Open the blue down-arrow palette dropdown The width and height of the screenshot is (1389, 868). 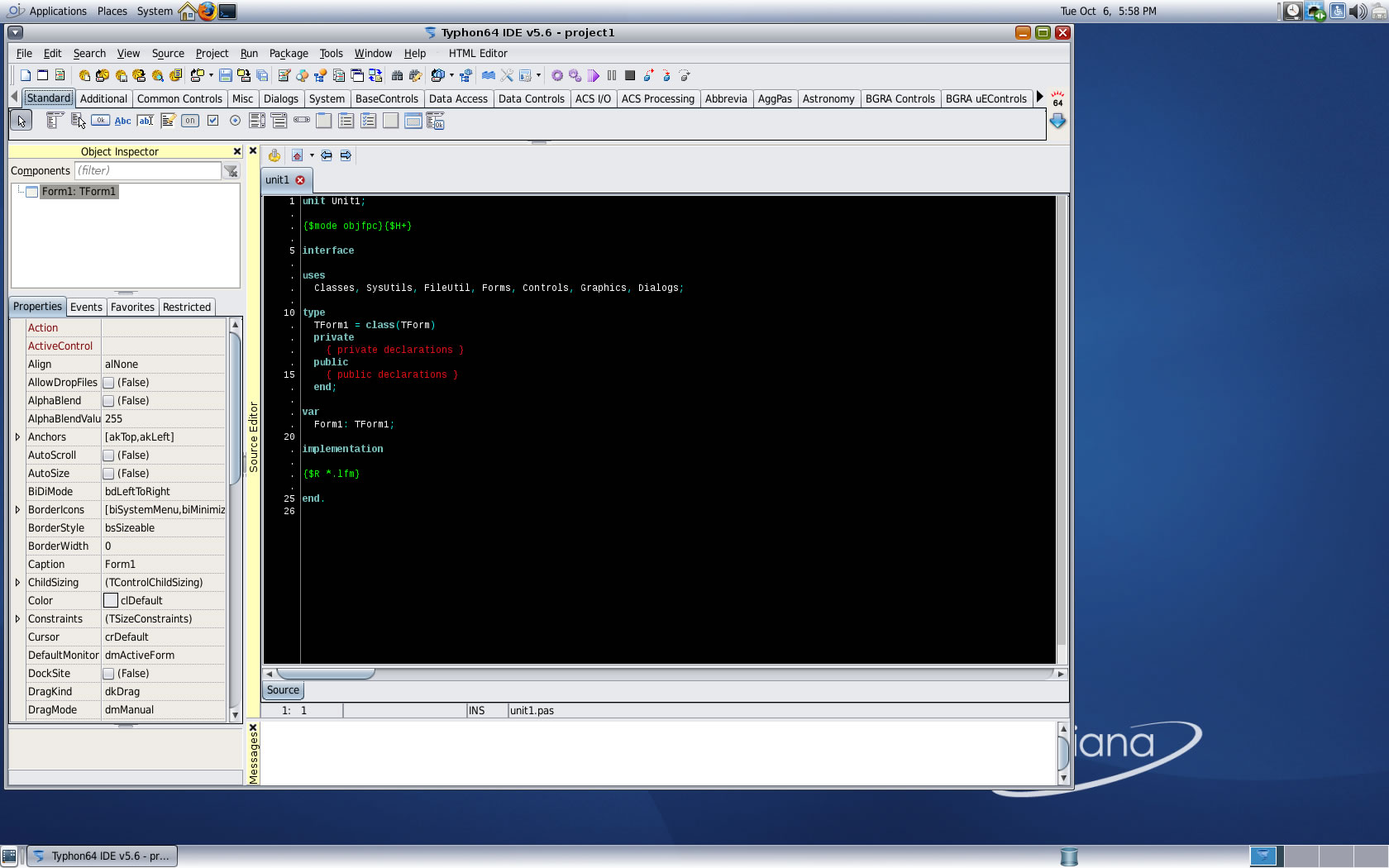coord(1057,121)
